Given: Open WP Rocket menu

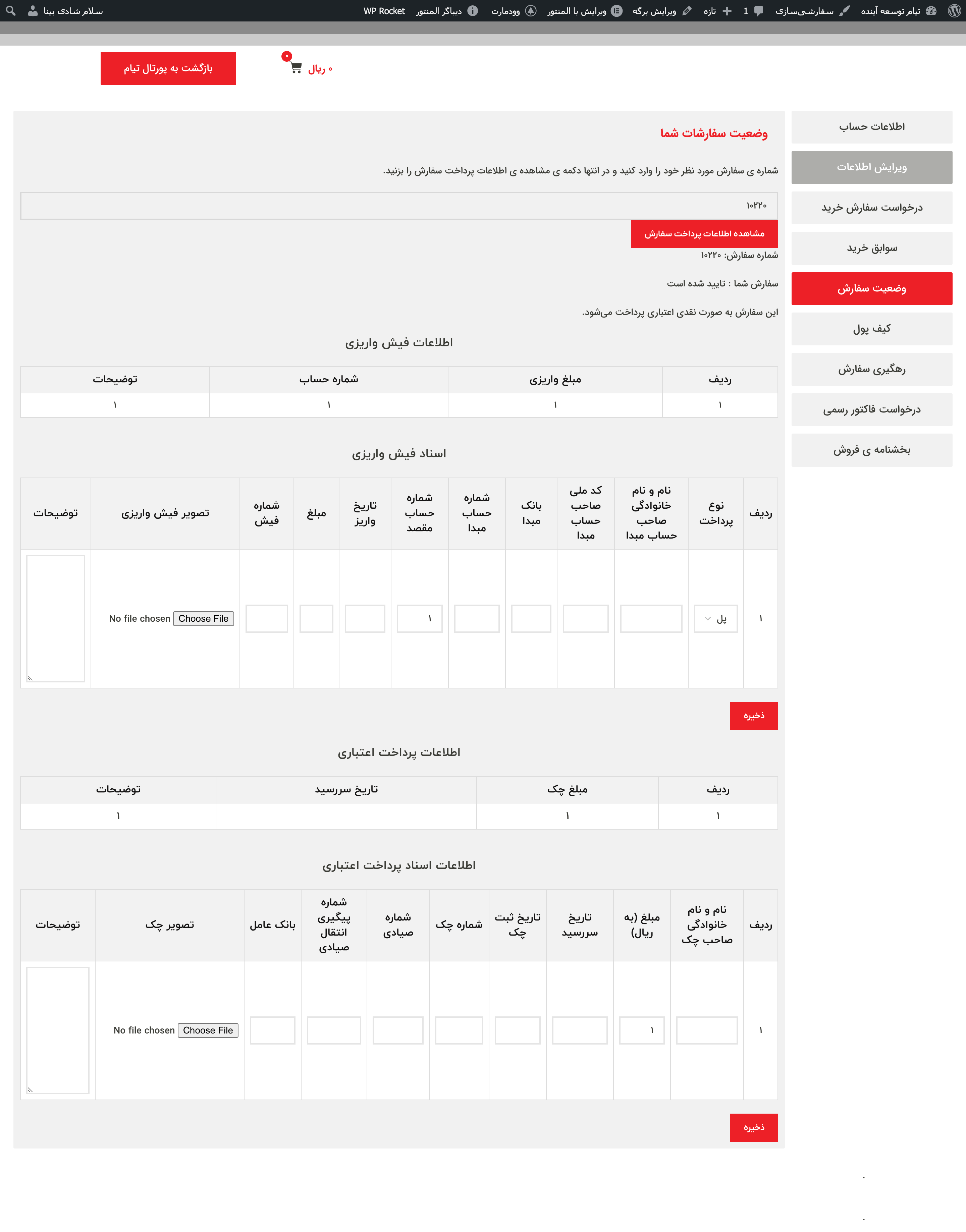Looking at the screenshot, I should click(384, 11).
